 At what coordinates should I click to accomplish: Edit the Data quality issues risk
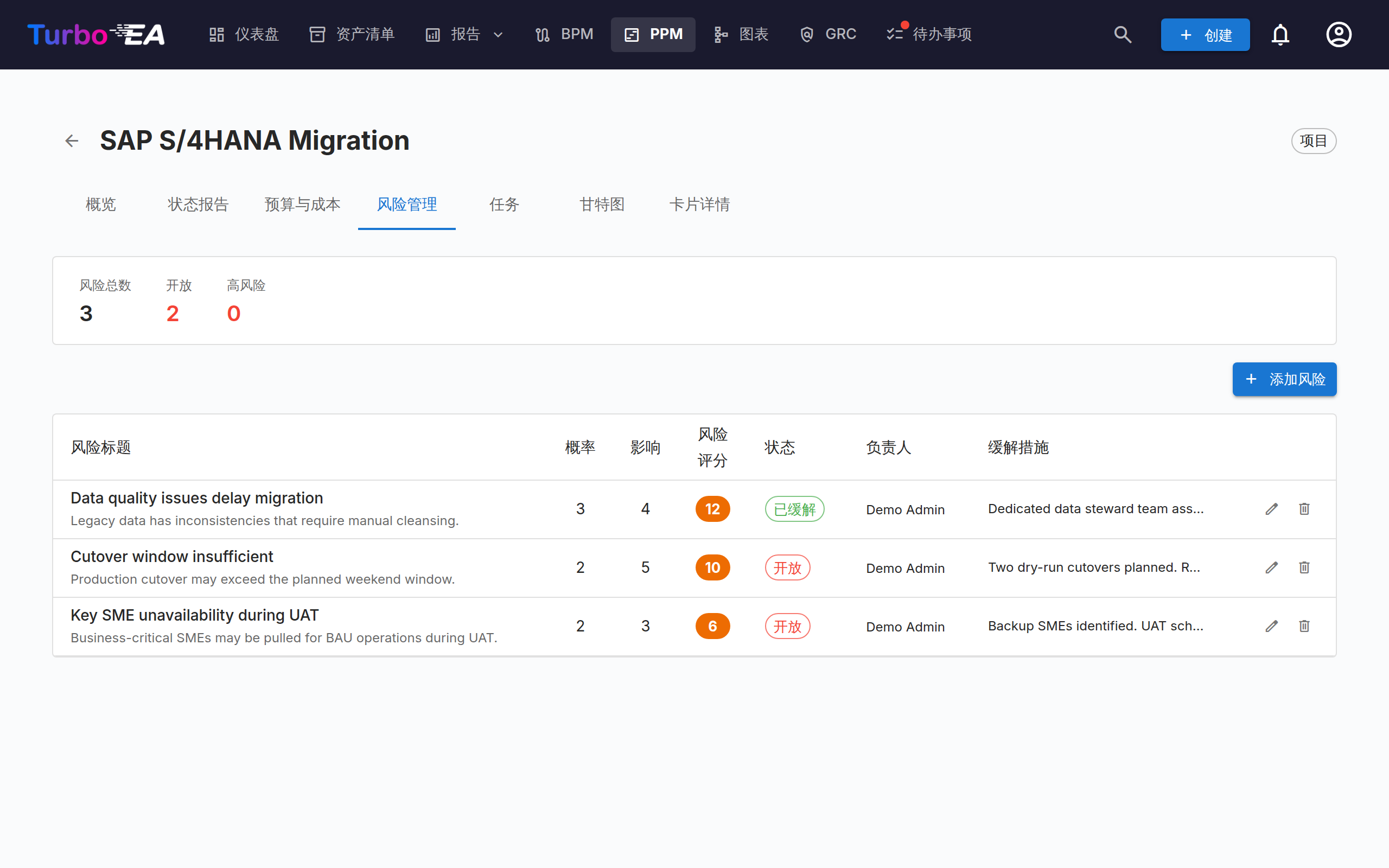click(1271, 509)
